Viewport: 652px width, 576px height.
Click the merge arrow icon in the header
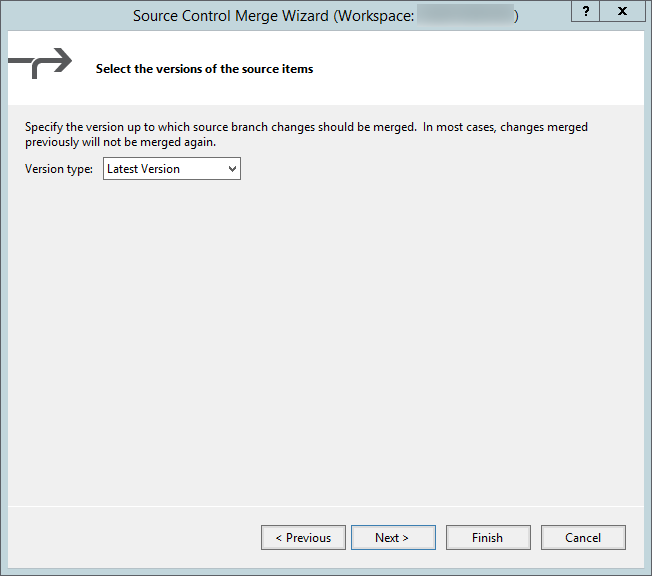tap(40, 63)
